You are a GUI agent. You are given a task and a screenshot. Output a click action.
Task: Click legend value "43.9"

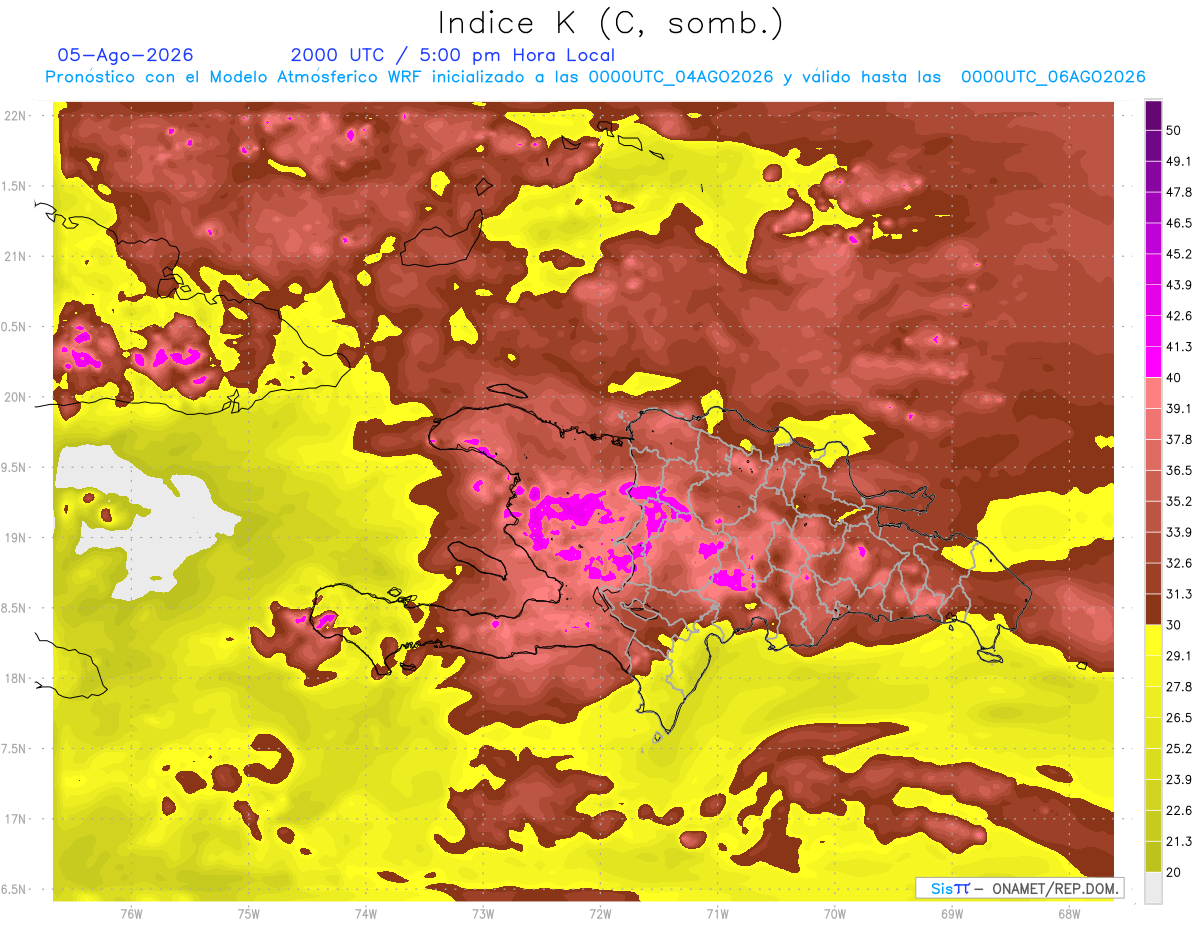(1178, 285)
